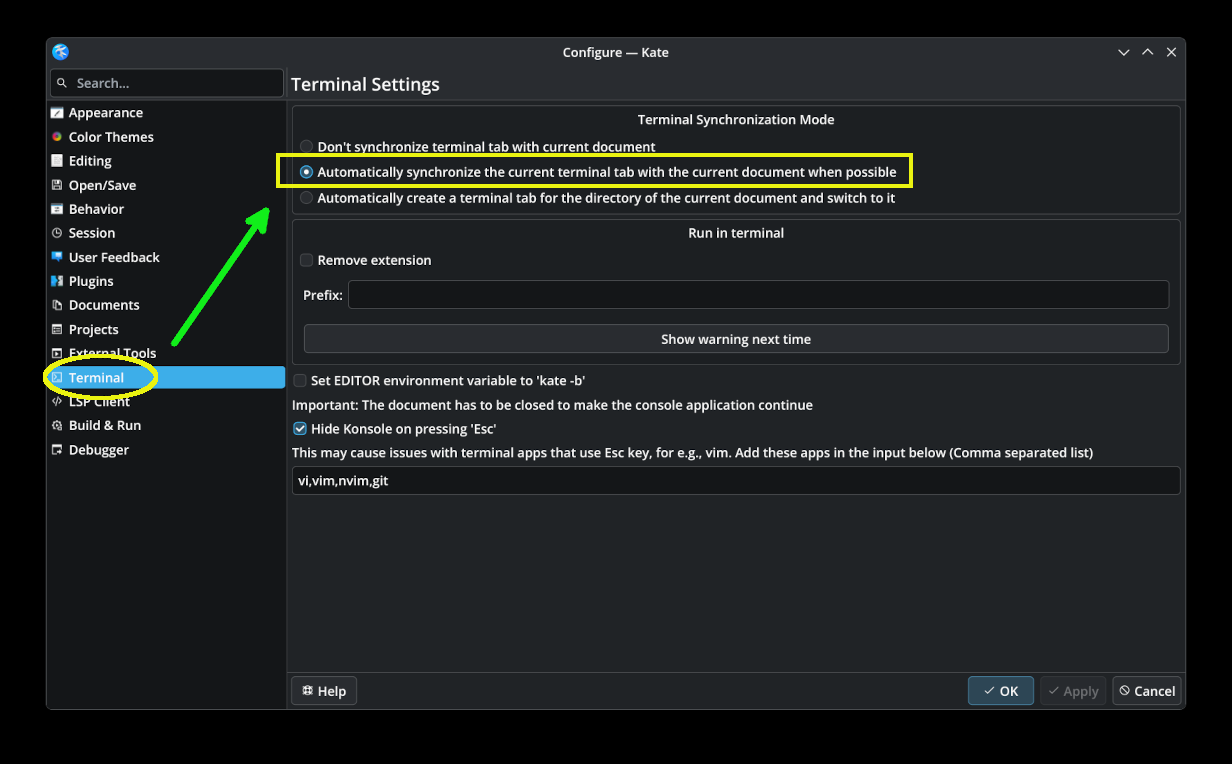
Task: Click the Run in terminal group title
Action: 736,233
